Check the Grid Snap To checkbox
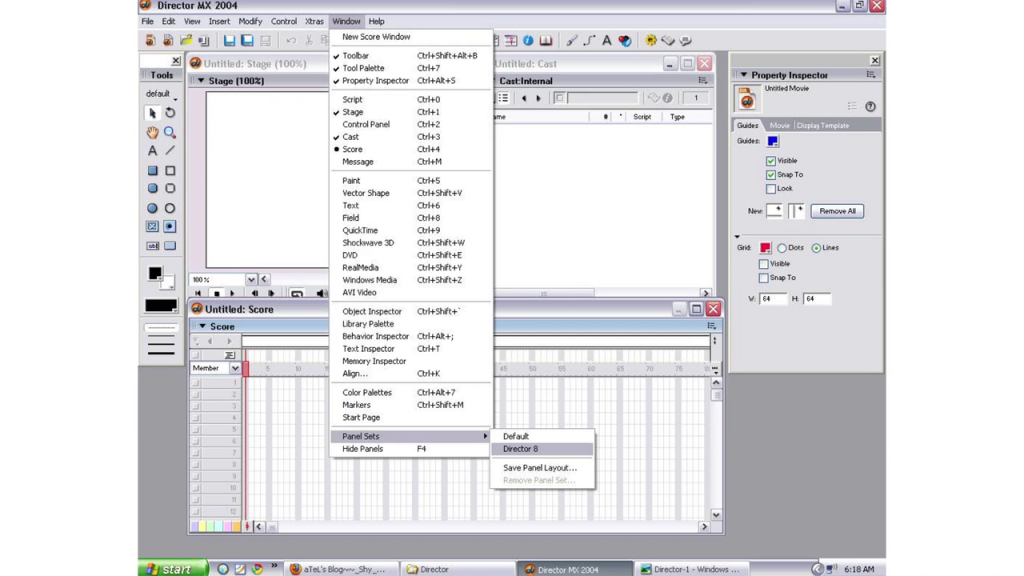1024x576 pixels. [763, 278]
